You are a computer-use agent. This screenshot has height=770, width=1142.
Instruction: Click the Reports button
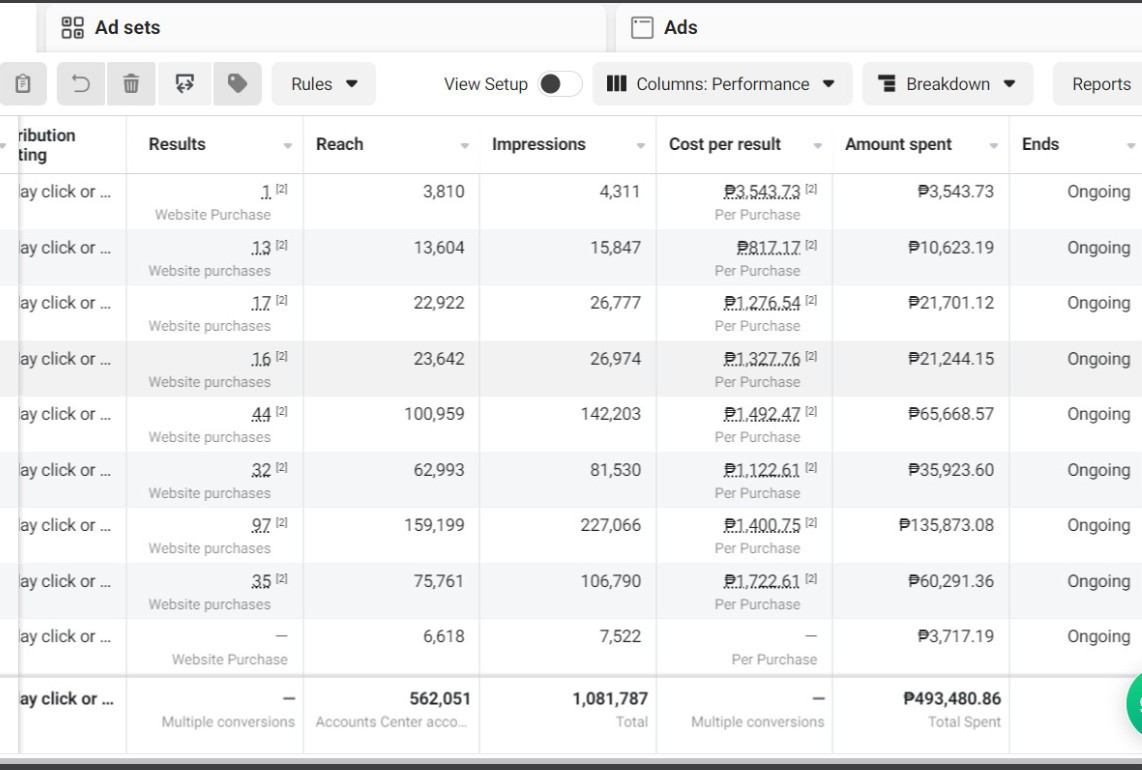coord(1100,84)
